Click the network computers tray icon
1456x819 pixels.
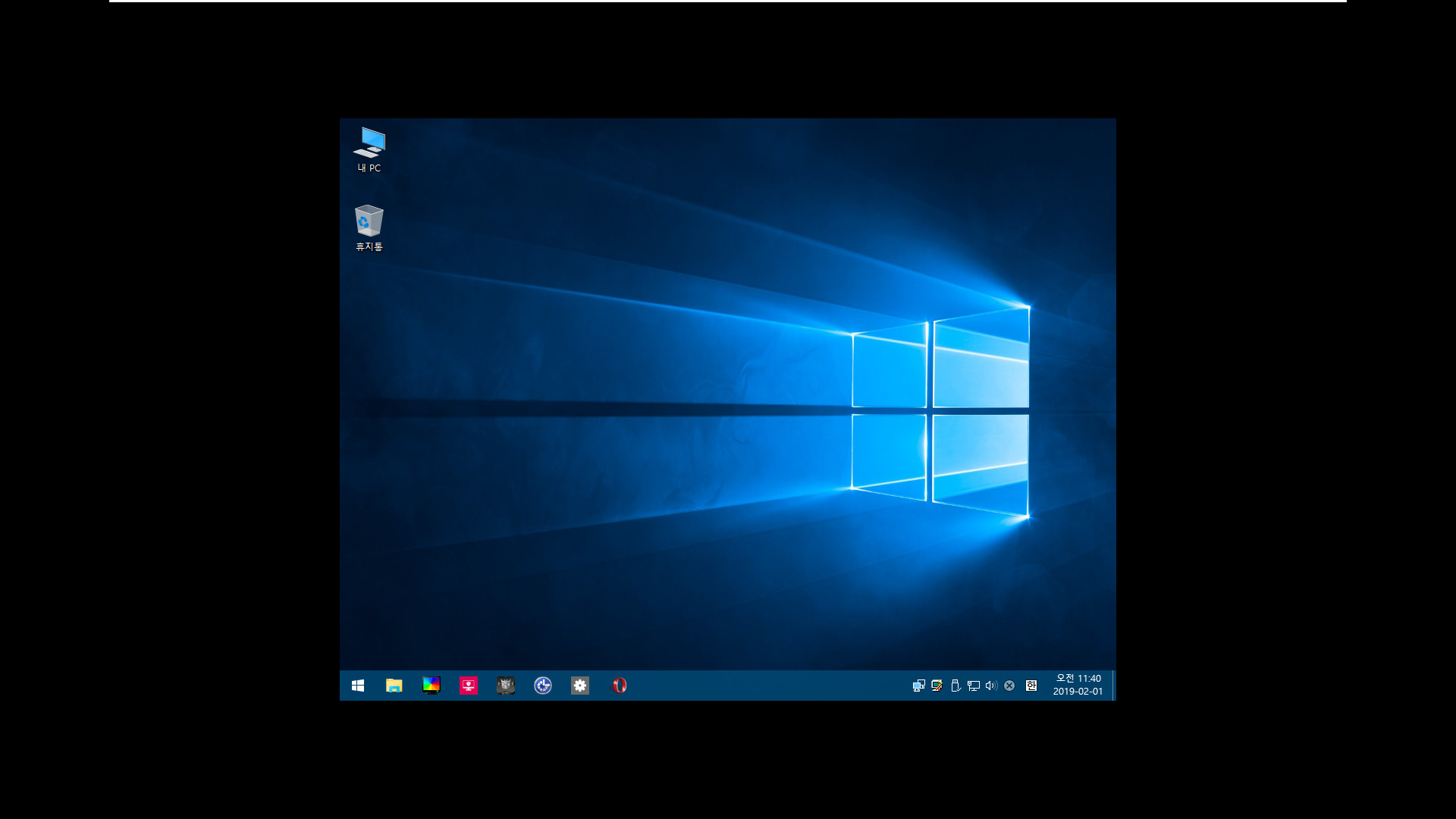(918, 686)
